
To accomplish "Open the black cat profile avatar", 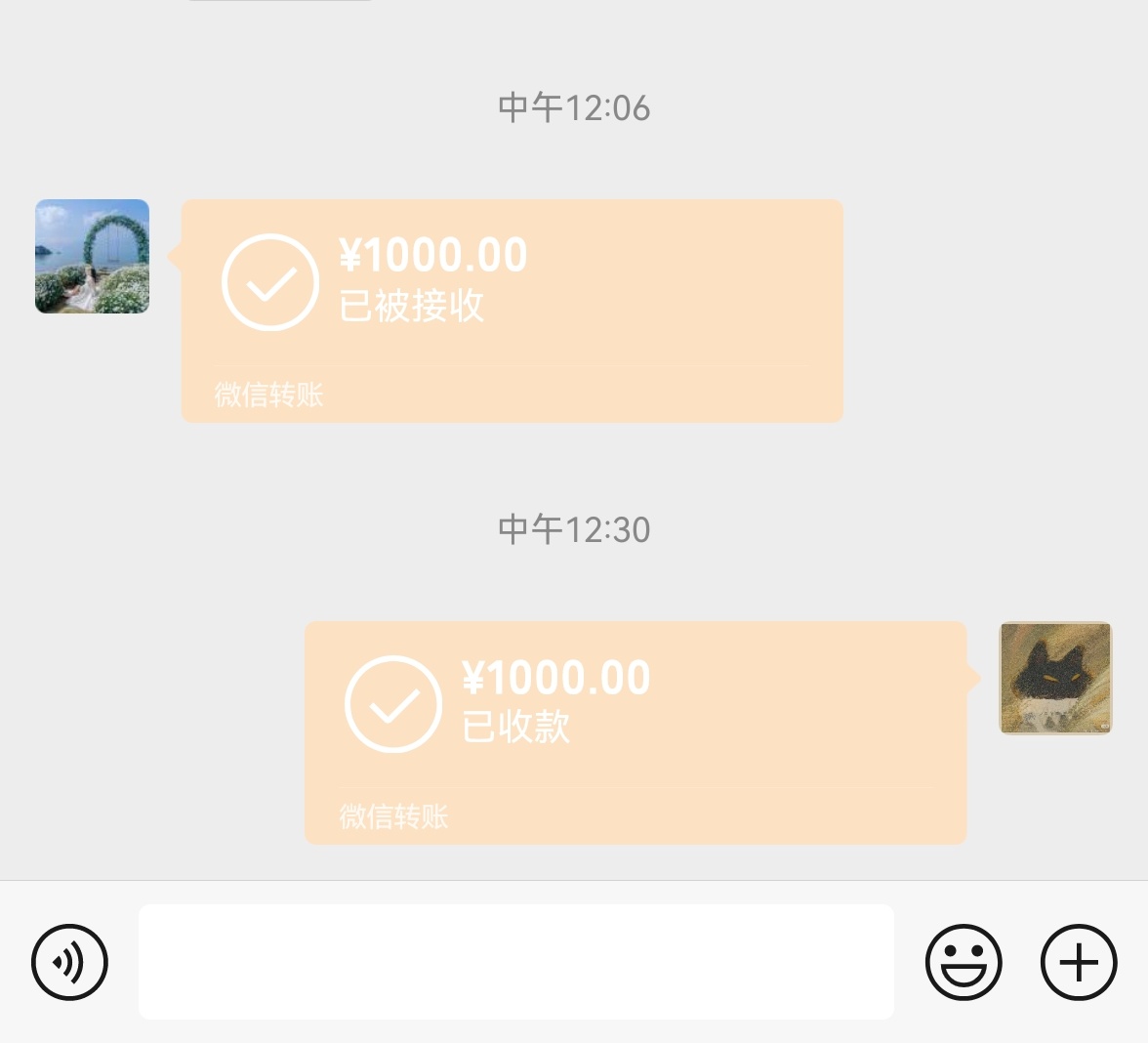I will click(1056, 678).
